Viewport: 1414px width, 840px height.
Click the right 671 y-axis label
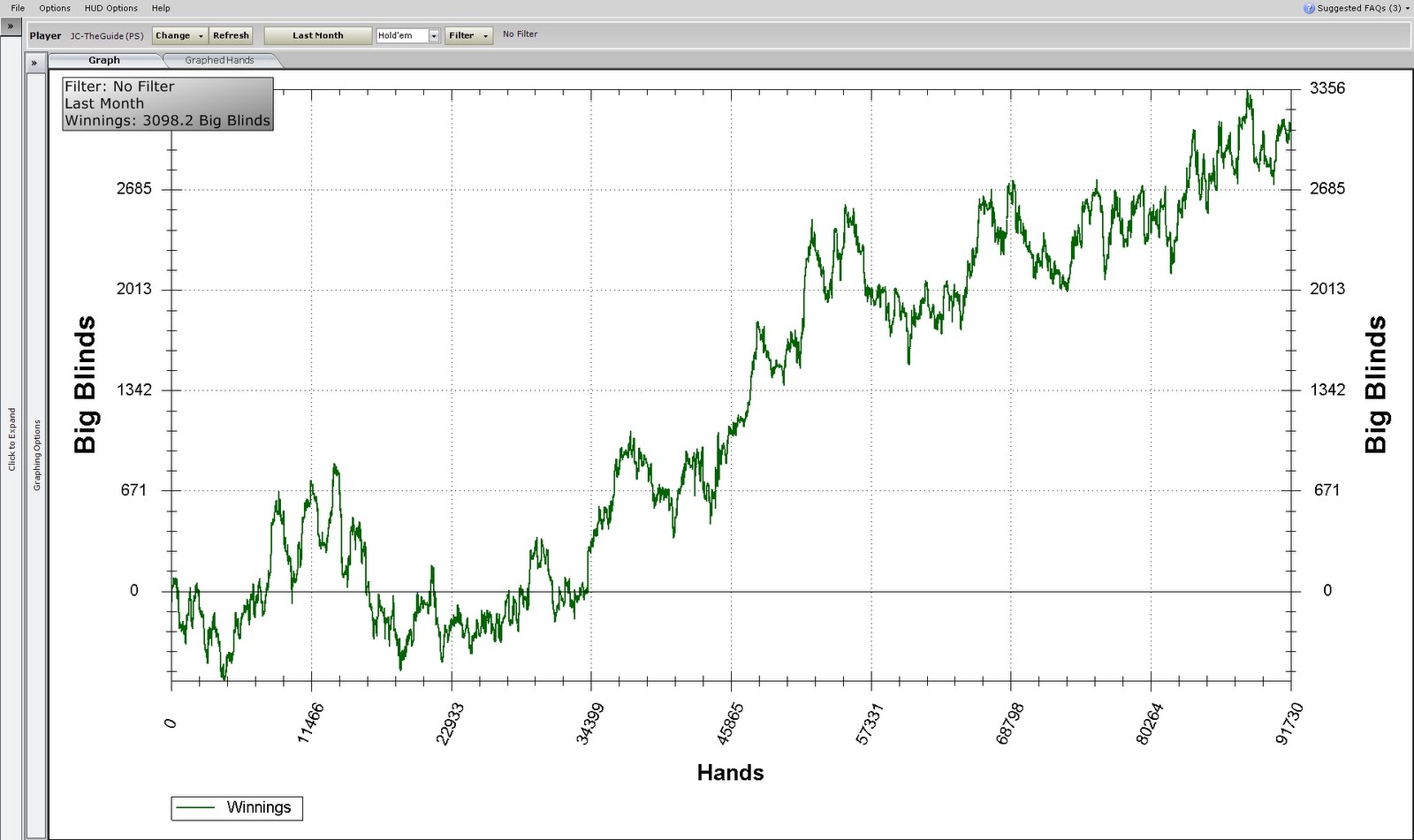tap(1327, 490)
